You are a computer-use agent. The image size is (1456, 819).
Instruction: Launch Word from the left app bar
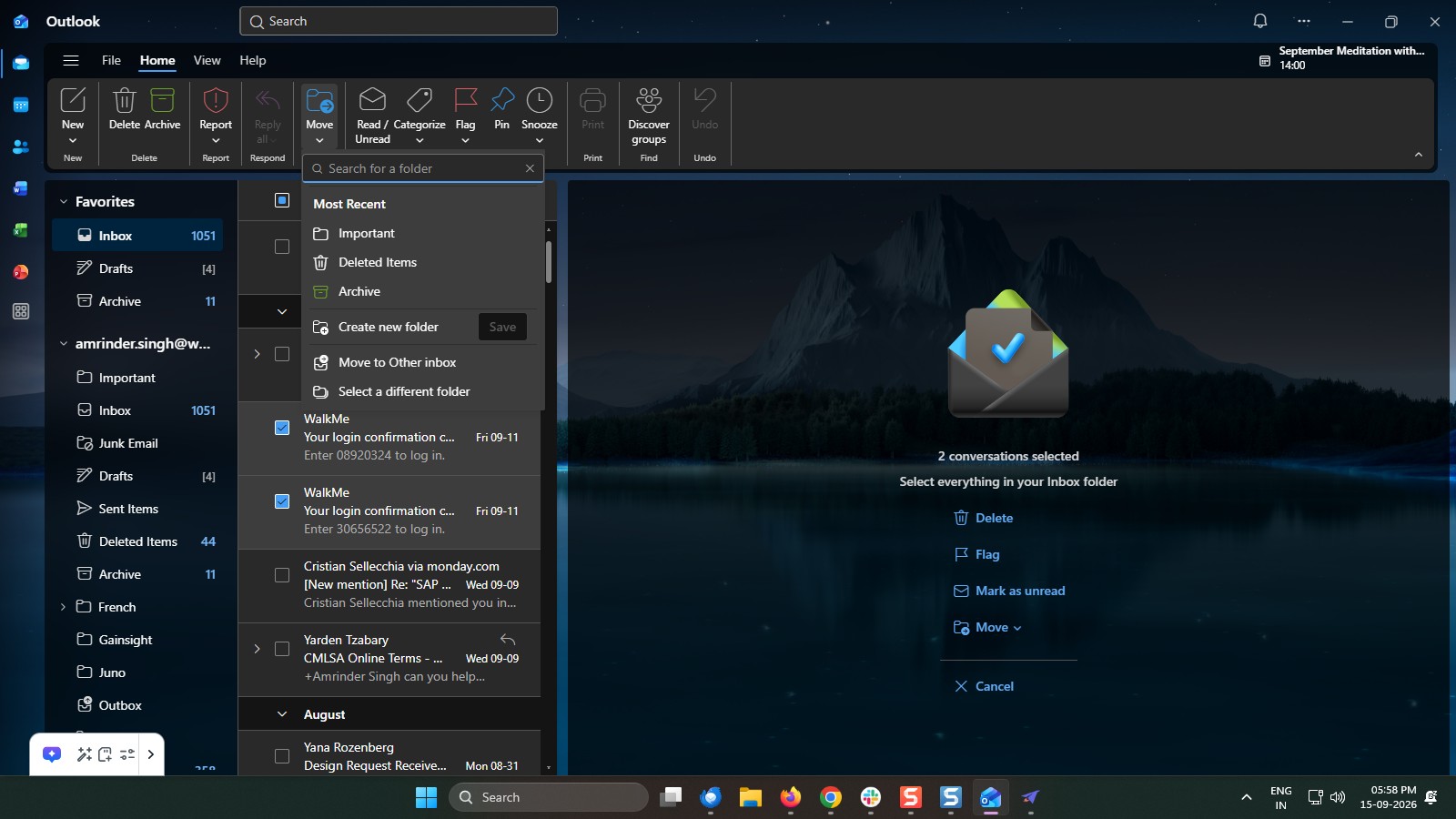pyautogui.click(x=21, y=188)
